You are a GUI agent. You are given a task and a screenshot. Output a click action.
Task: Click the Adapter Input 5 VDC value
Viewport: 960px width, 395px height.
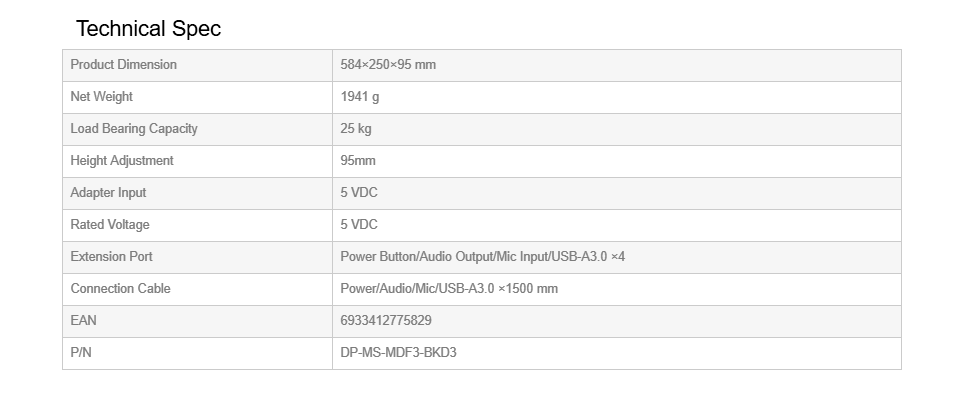click(x=359, y=192)
